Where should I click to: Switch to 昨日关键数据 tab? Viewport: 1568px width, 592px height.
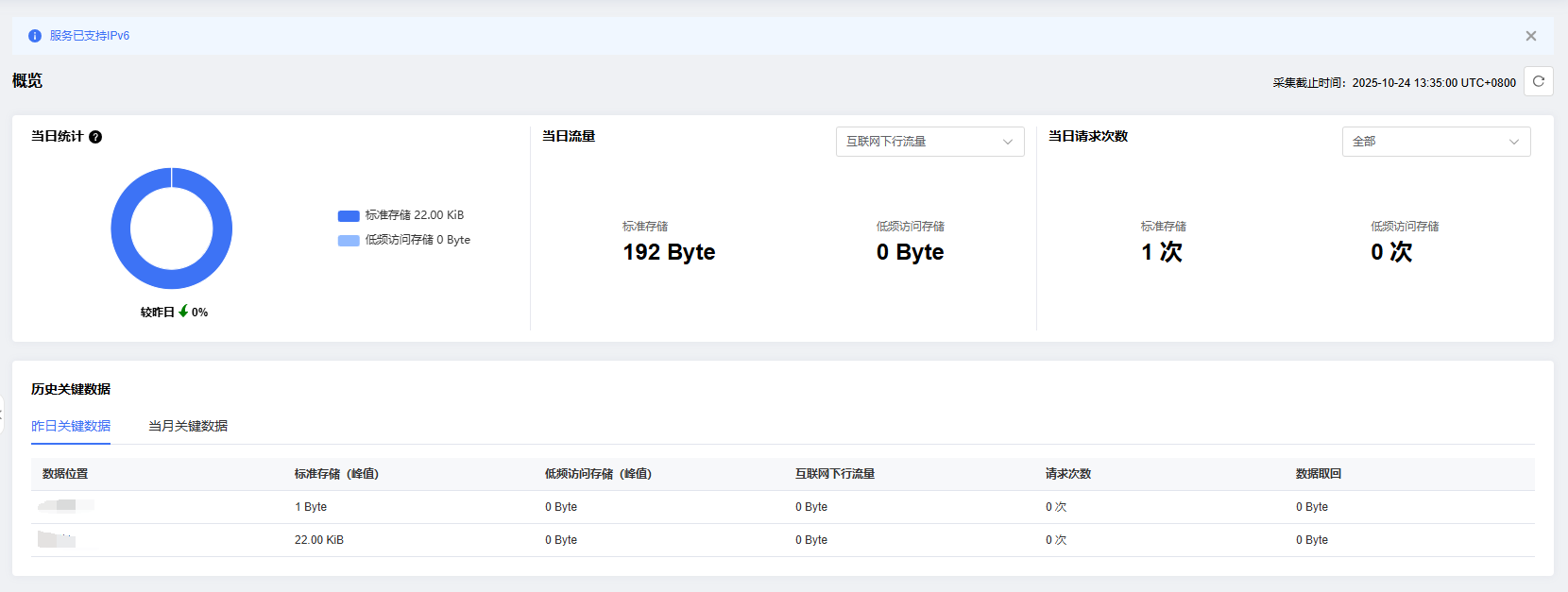pos(71,426)
